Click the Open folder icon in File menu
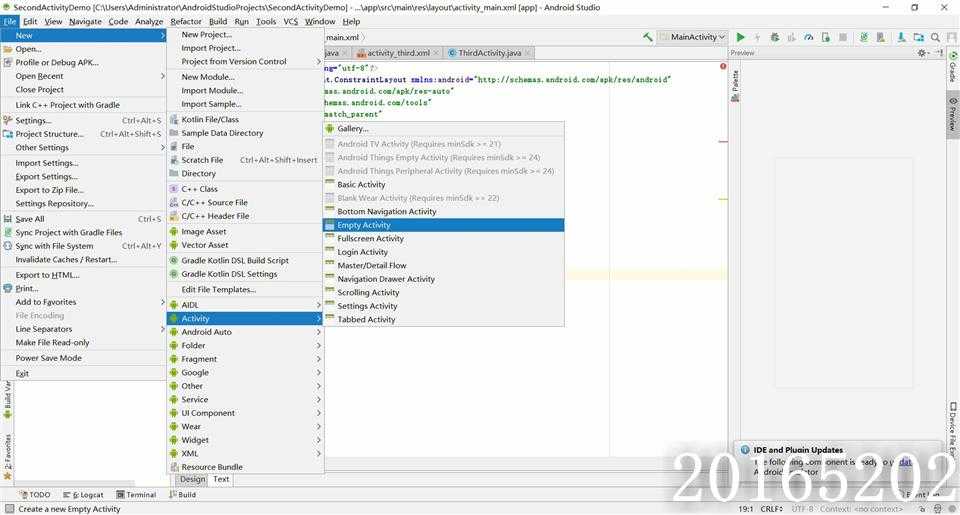The image size is (960, 515). (x=8, y=49)
